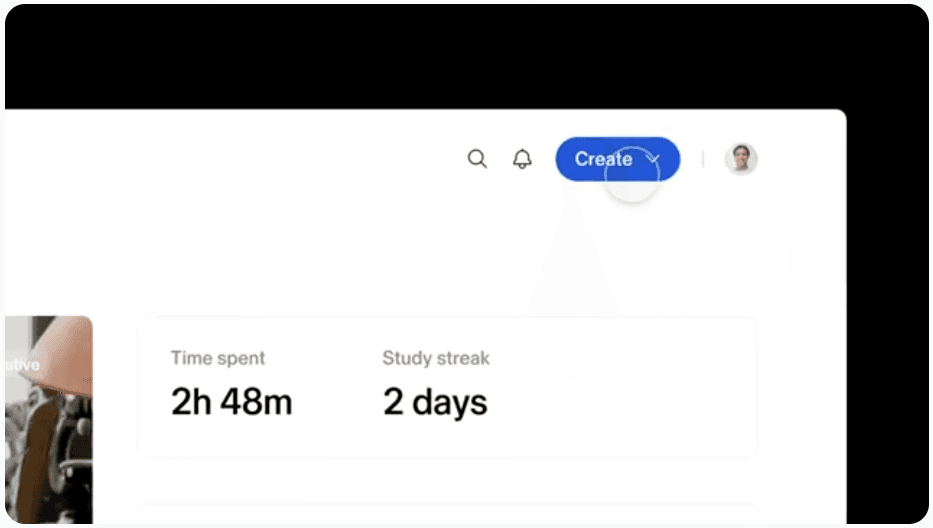The image size is (933, 528).
Task: Check notifications via the bell icon
Action: coord(522,159)
